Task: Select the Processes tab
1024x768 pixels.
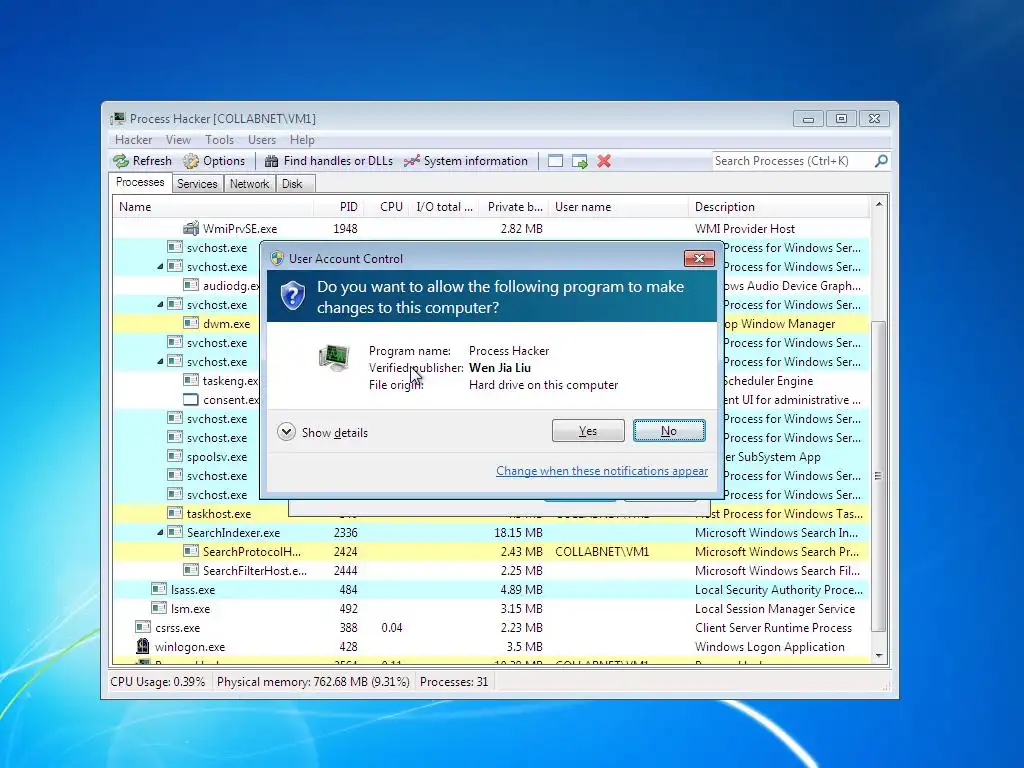Action: point(140,182)
